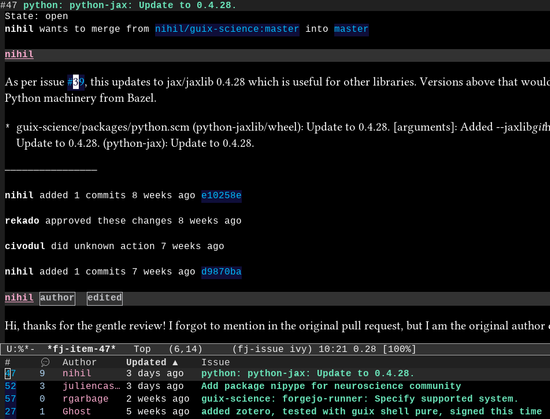Sort issues by Author column header
This screenshot has height=419, width=550.
[x=79, y=362]
